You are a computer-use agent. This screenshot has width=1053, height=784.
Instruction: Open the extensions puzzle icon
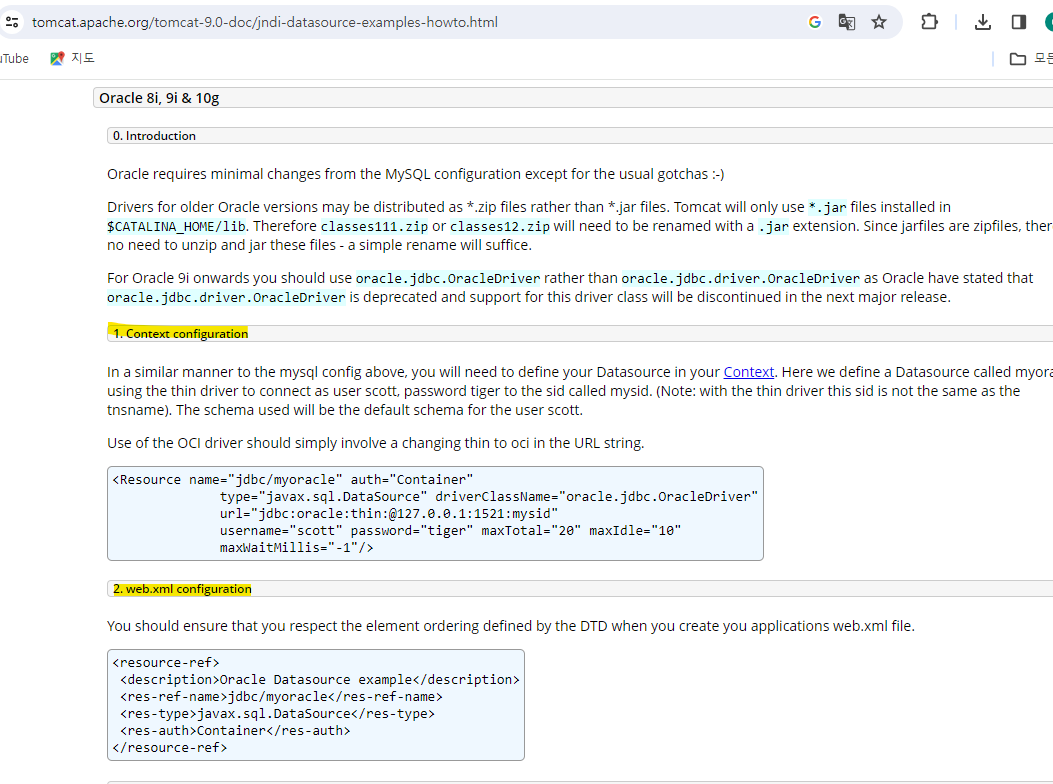tap(929, 22)
